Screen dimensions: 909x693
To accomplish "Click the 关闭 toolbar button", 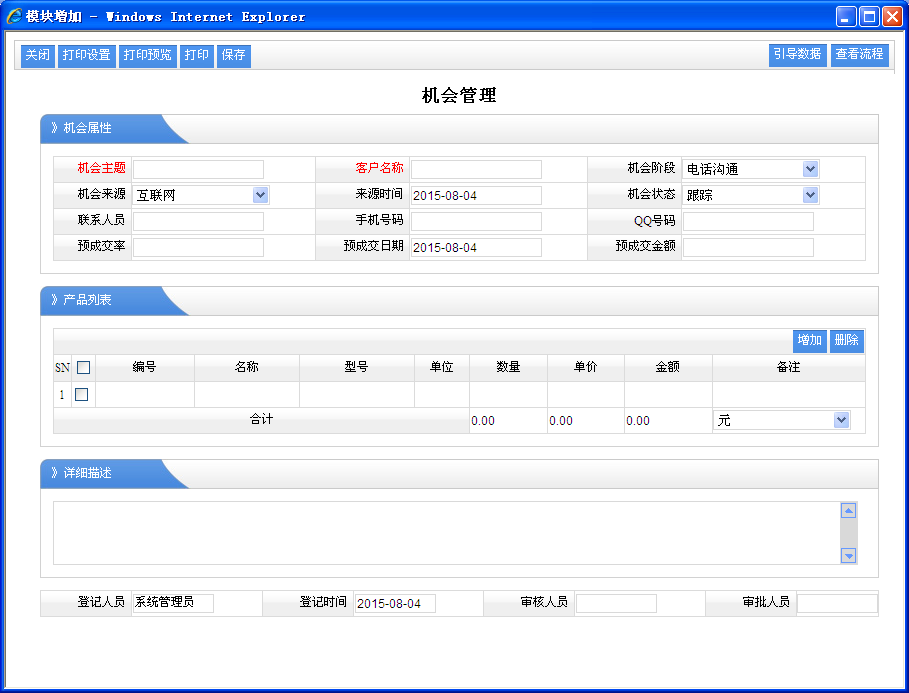I will (37, 55).
